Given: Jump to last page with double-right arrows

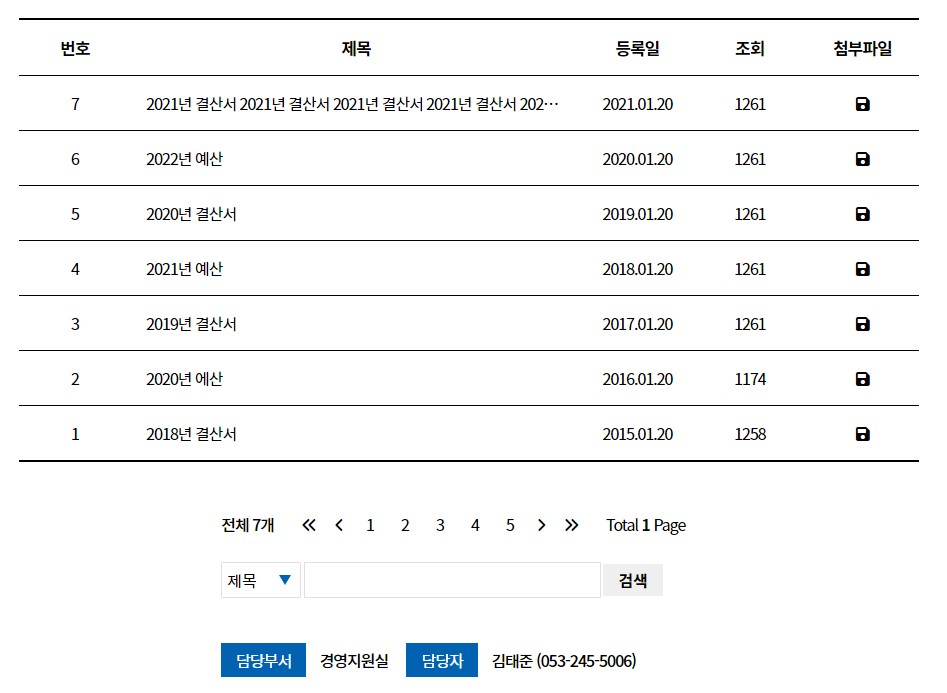Looking at the screenshot, I should 571,525.
